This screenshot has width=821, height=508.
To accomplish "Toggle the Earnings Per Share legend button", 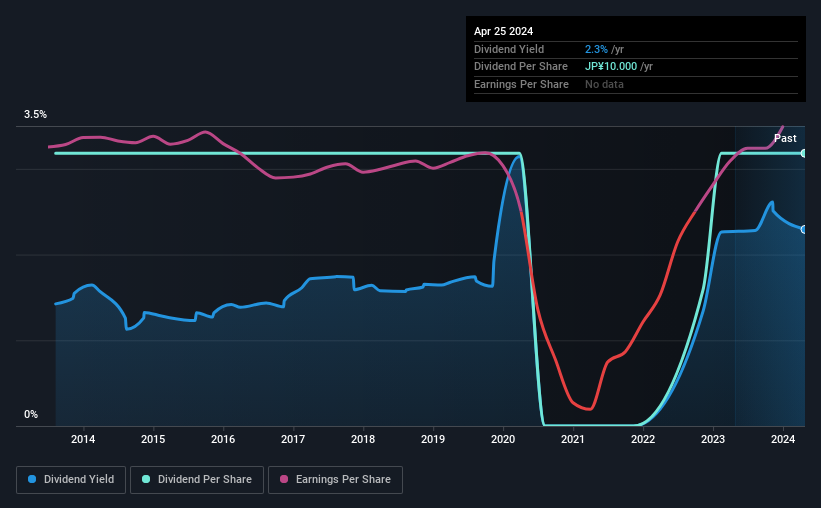I will [335, 480].
